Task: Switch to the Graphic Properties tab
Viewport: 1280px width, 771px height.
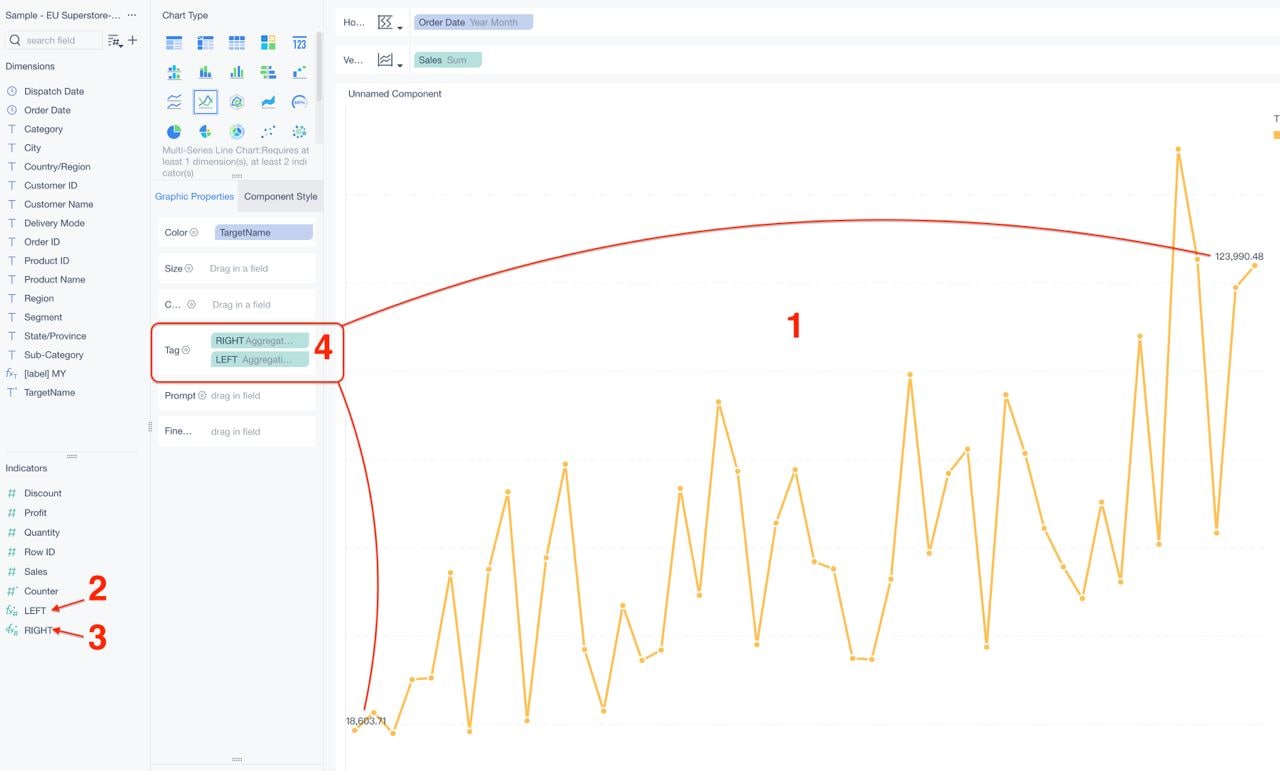Action: pos(195,197)
